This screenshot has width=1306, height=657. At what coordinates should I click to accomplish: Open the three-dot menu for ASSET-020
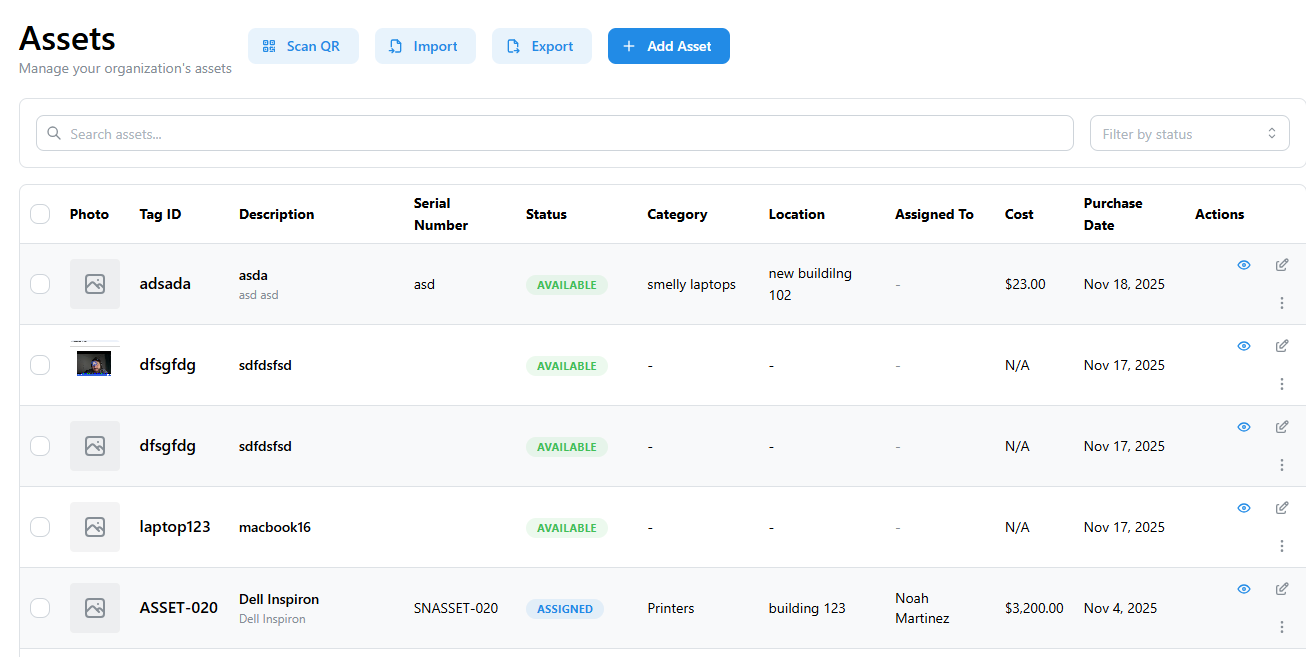pos(1282,627)
